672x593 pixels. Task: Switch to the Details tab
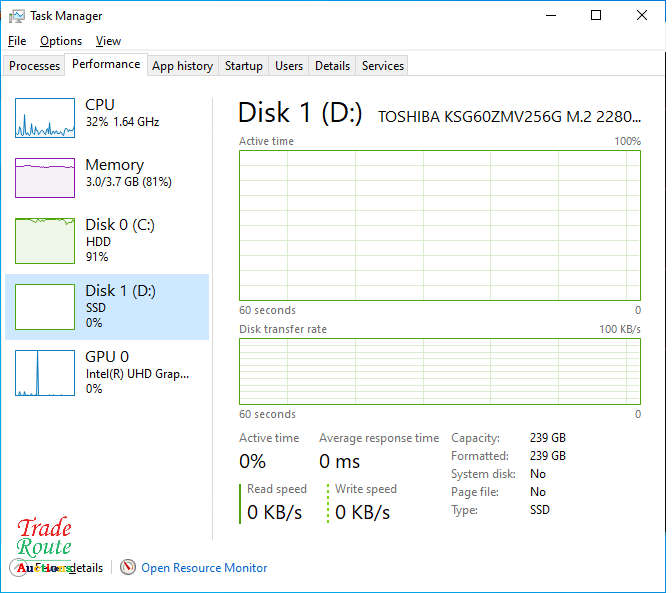(332, 66)
